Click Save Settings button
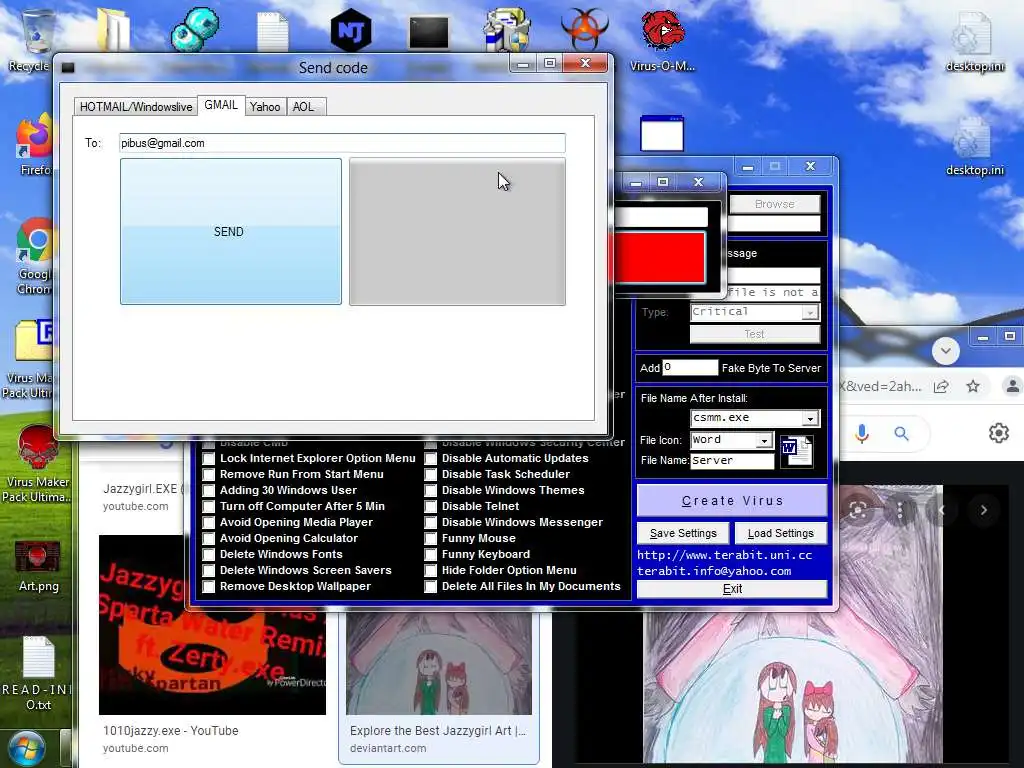 (x=683, y=534)
